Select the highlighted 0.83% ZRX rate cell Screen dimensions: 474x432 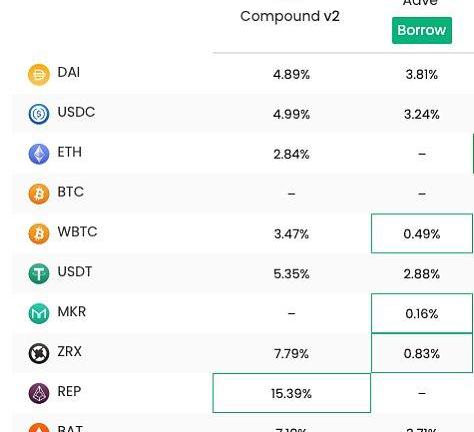tap(422, 353)
